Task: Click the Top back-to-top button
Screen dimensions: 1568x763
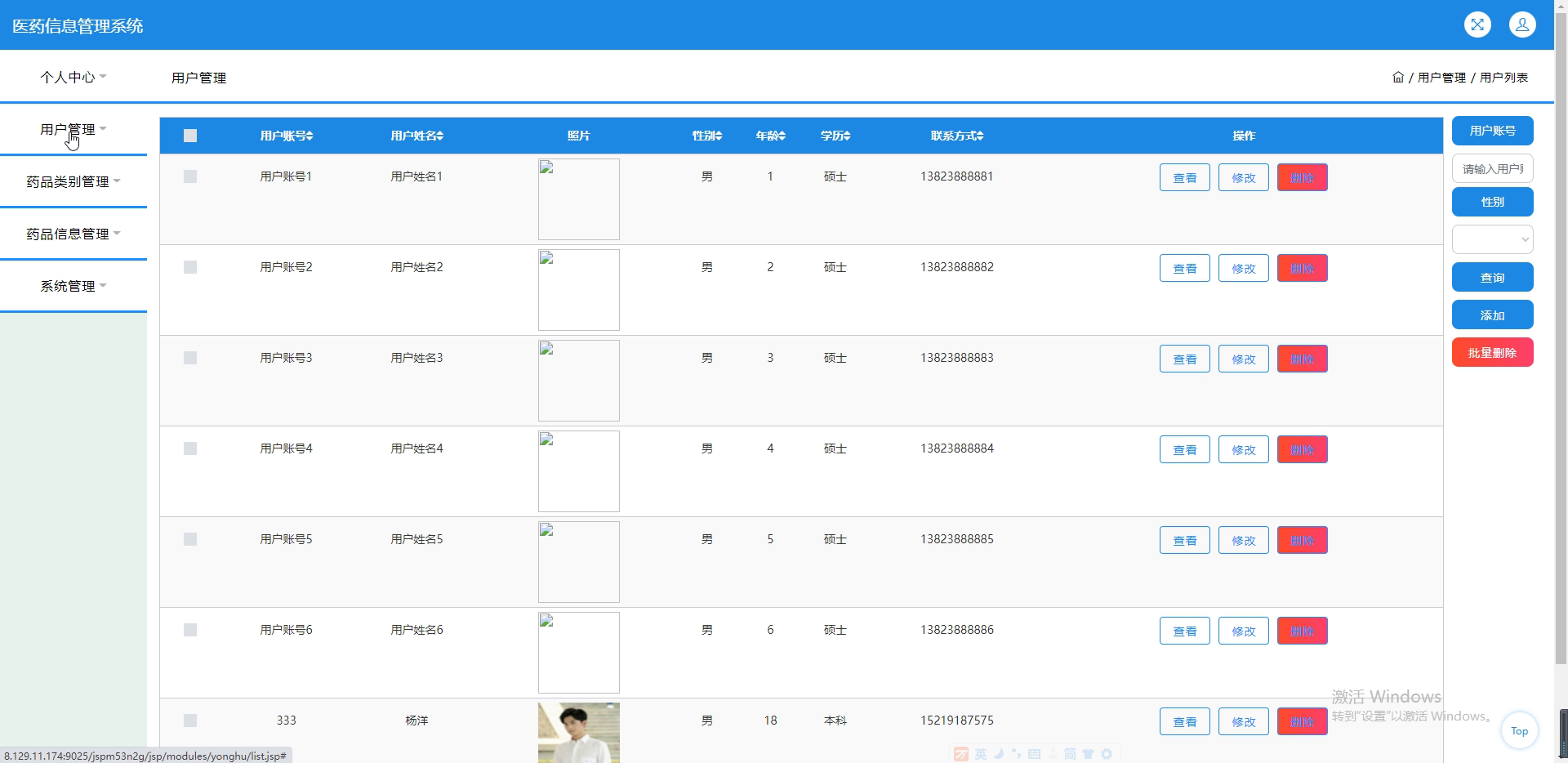Action: click(1519, 730)
